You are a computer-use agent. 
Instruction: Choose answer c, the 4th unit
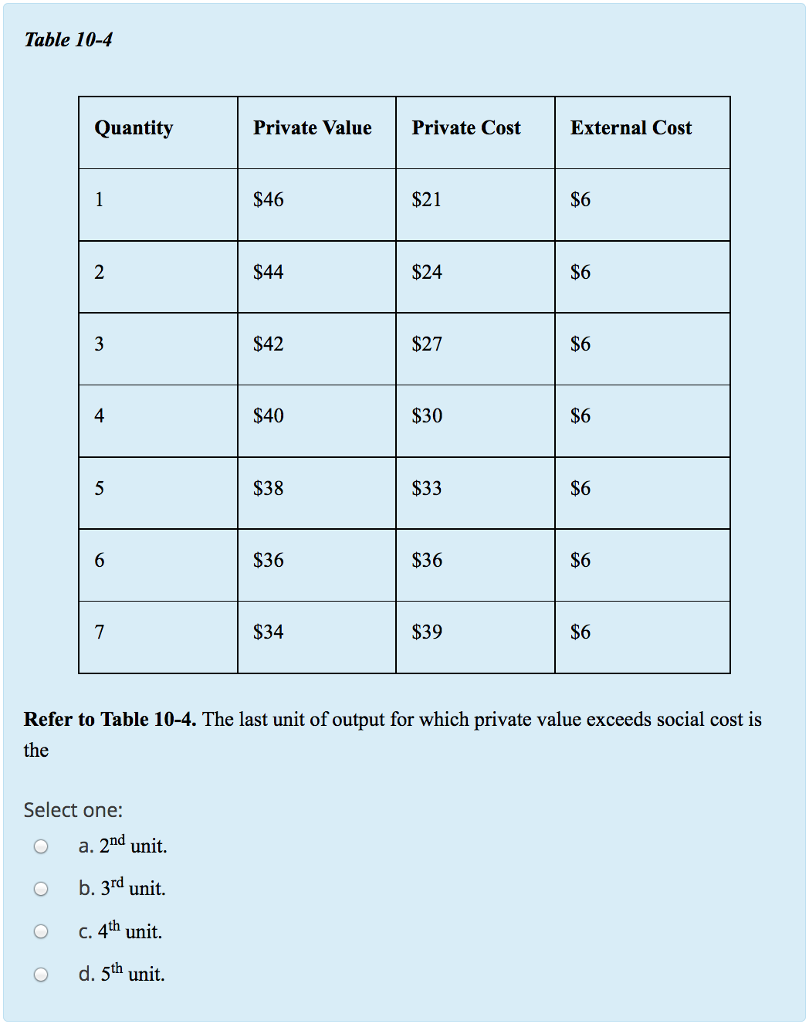click(x=40, y=930)
